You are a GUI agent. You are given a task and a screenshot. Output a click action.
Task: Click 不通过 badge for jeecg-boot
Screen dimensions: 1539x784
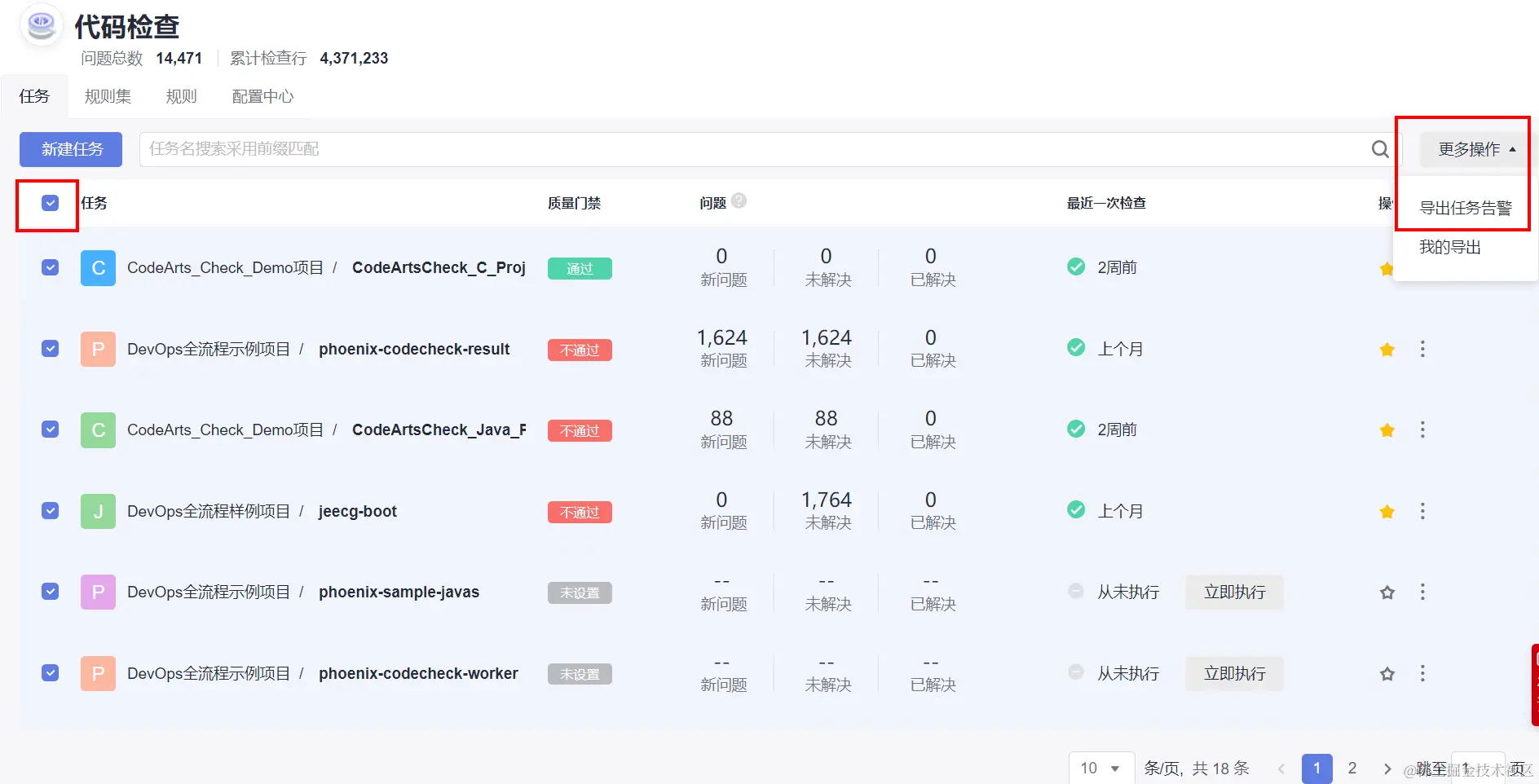coord(580,512)
